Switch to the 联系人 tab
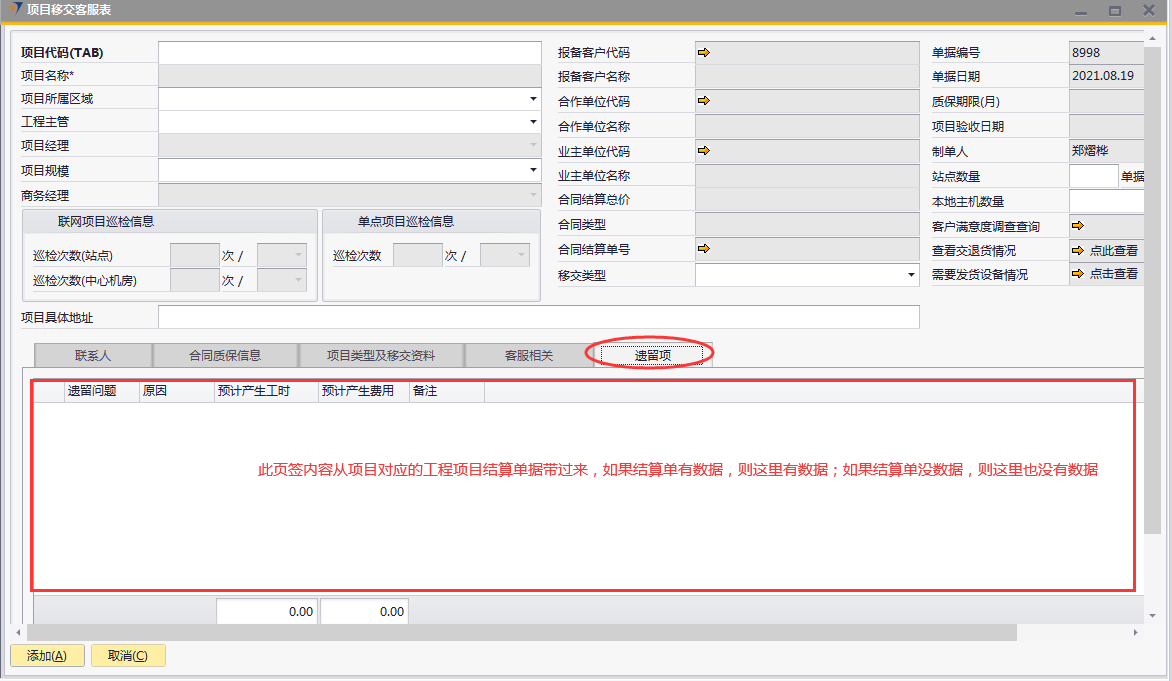Screen dimensions: 1172x681 coord(93,355)
